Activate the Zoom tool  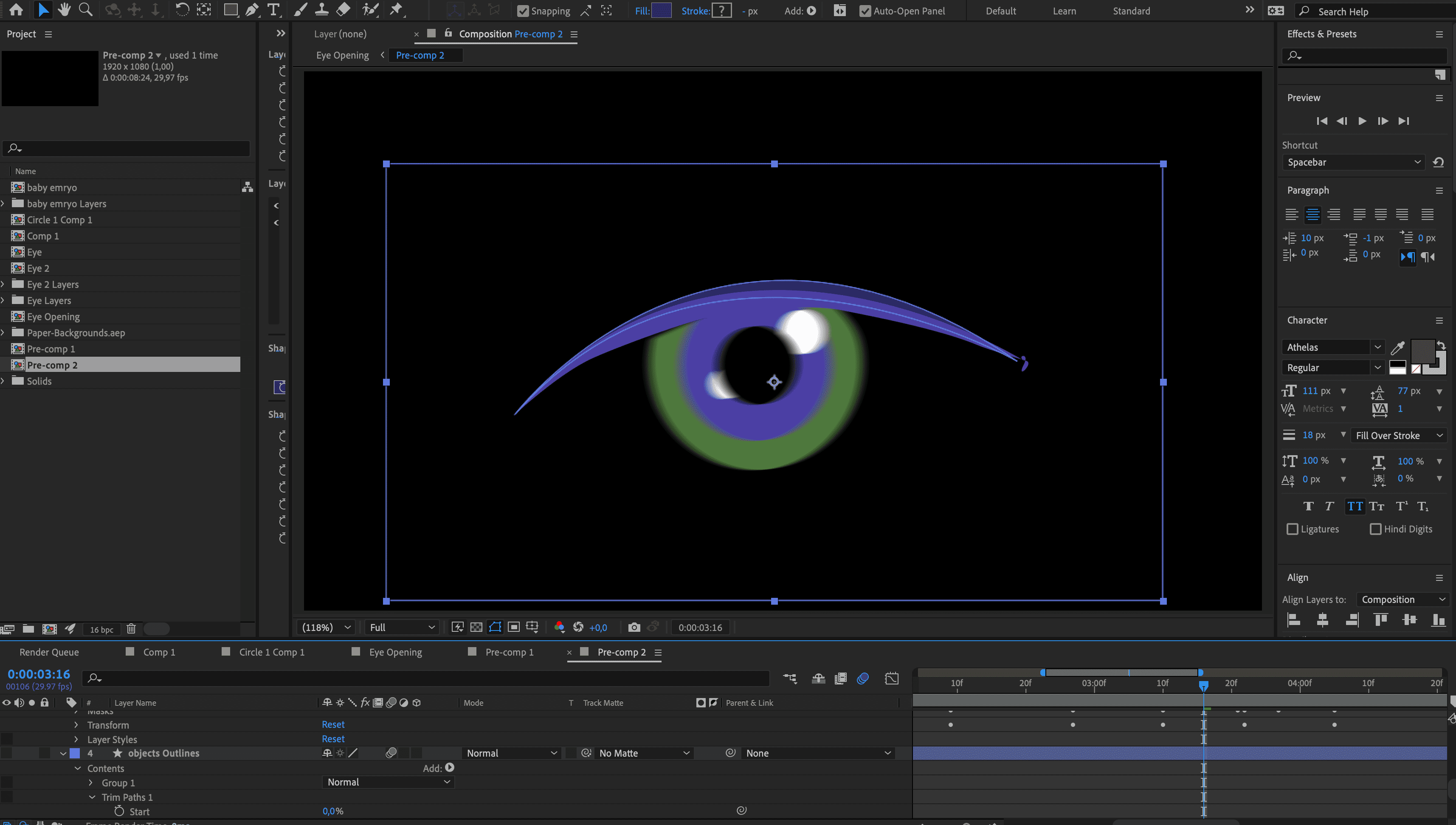[x=85, y=10]
